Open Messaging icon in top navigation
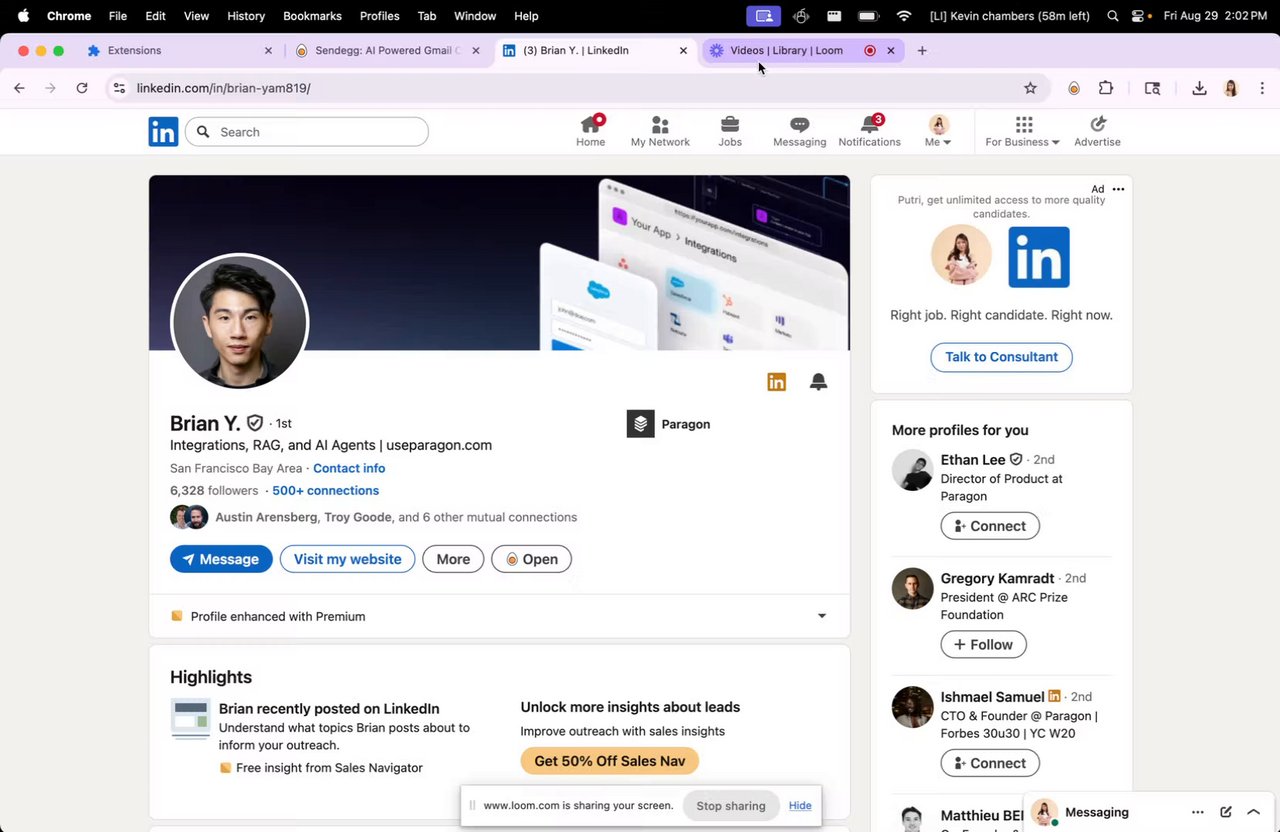The height and width of the screenshot is (832, 1280). tap(799, 131)
